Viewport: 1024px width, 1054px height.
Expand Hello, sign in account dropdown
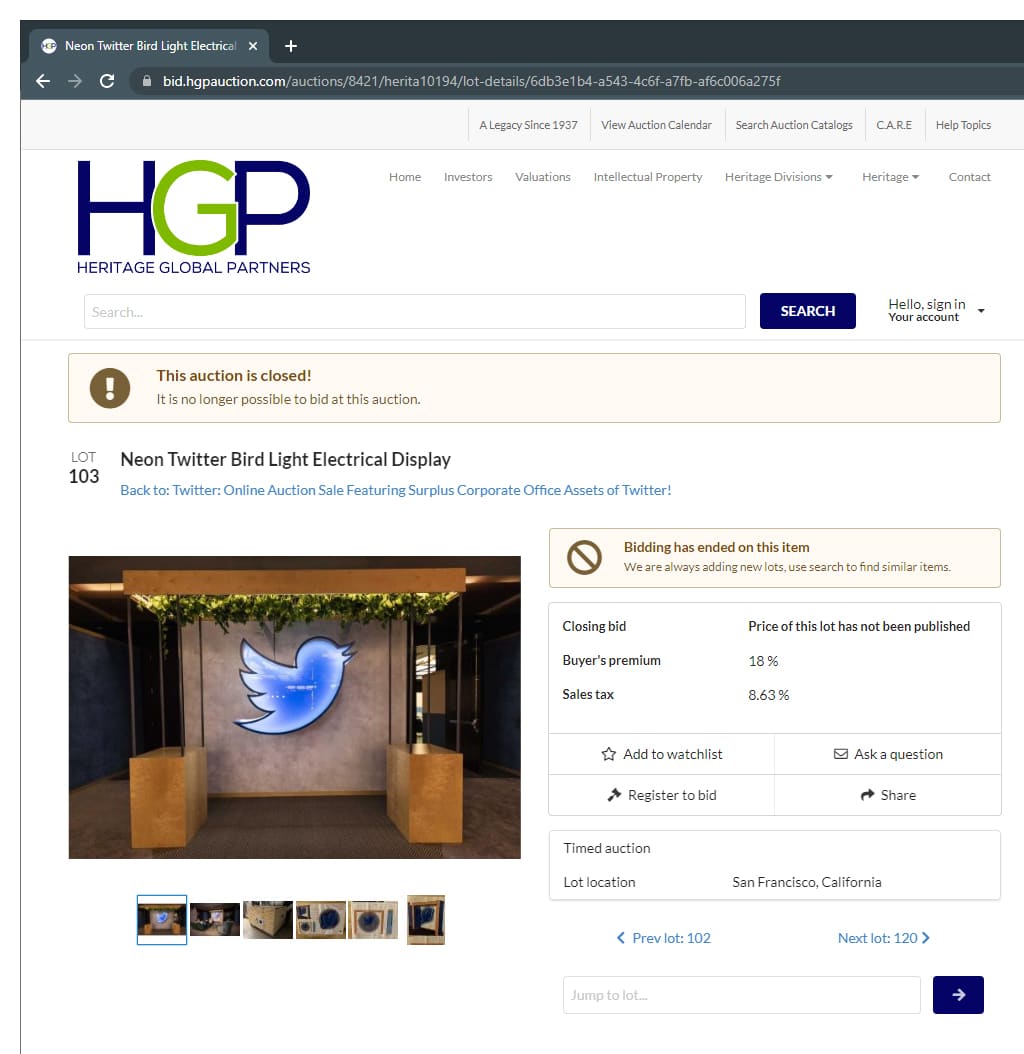936,311
